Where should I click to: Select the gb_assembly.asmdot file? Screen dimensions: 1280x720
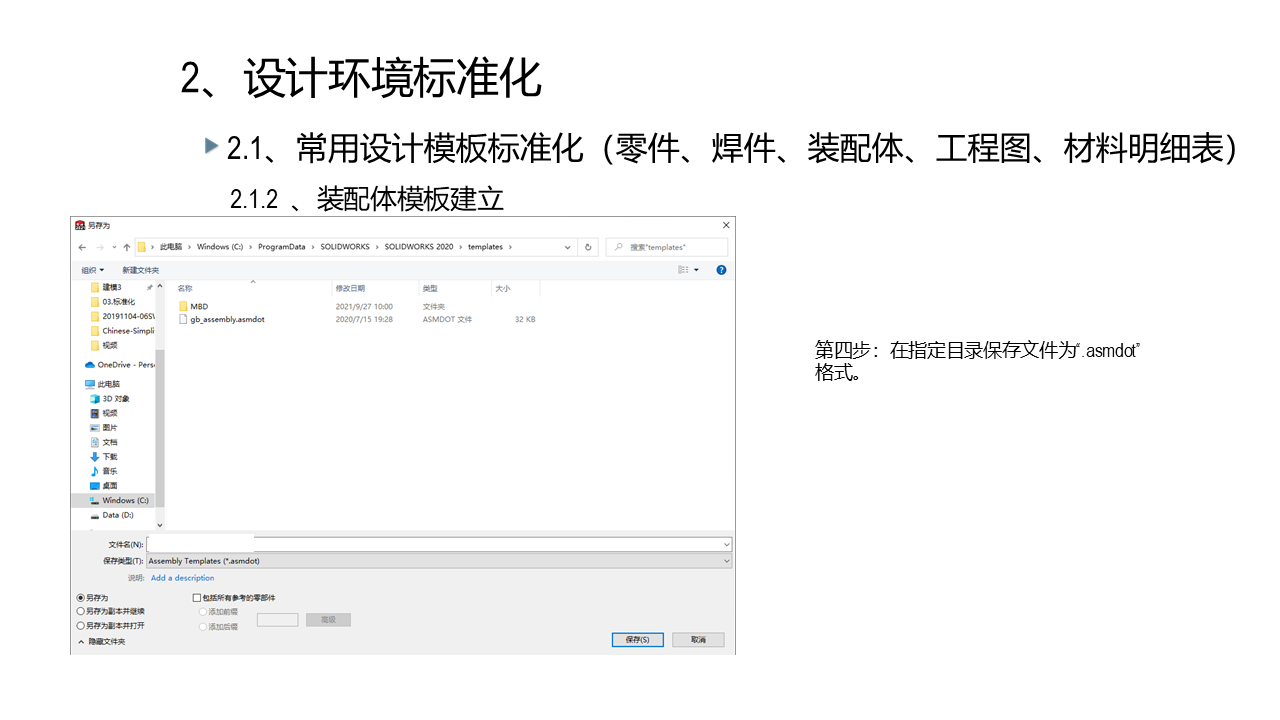click(x=227, y=319)
